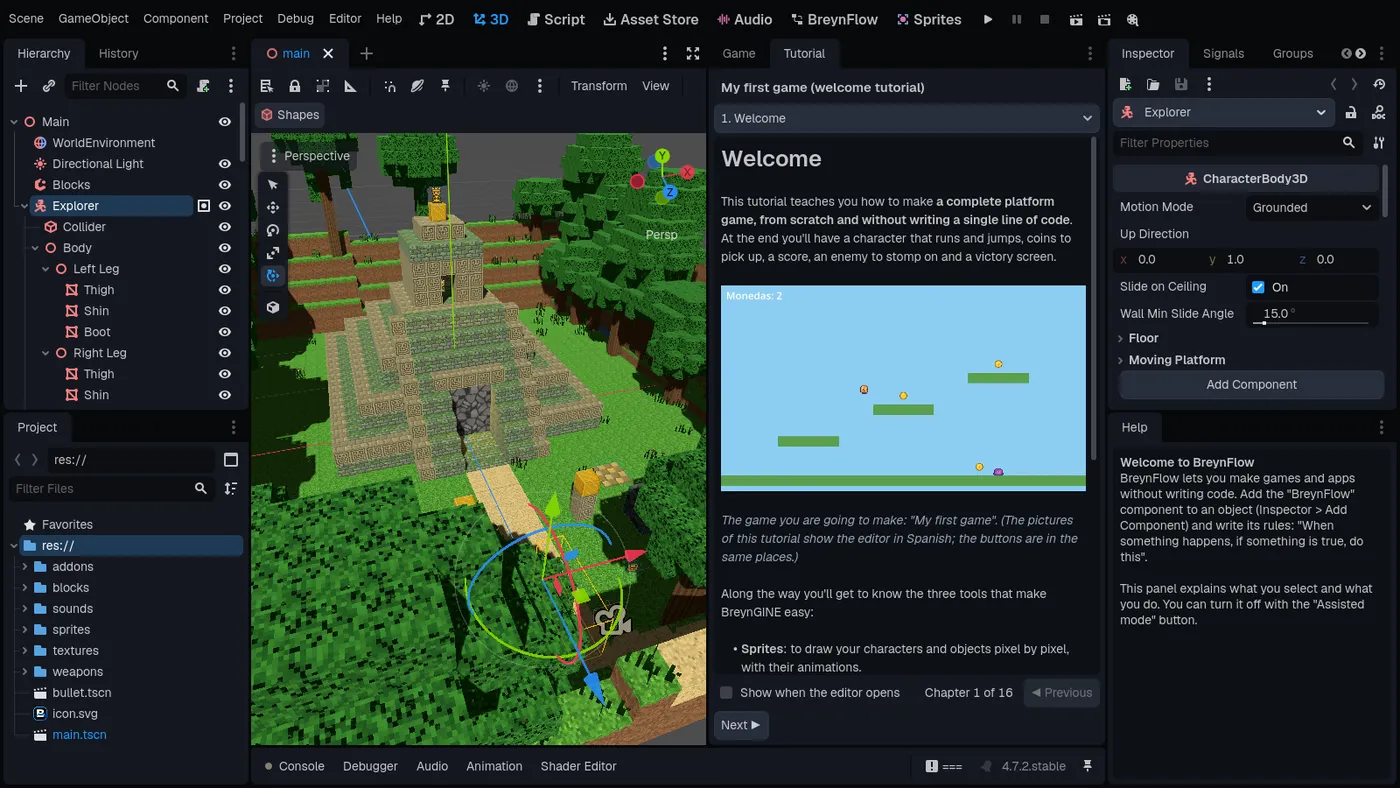The height and width of the screenshot is (788, 1400).
Task: Click the add node plus icon in Hierarchy
Action: click(21, 86)
